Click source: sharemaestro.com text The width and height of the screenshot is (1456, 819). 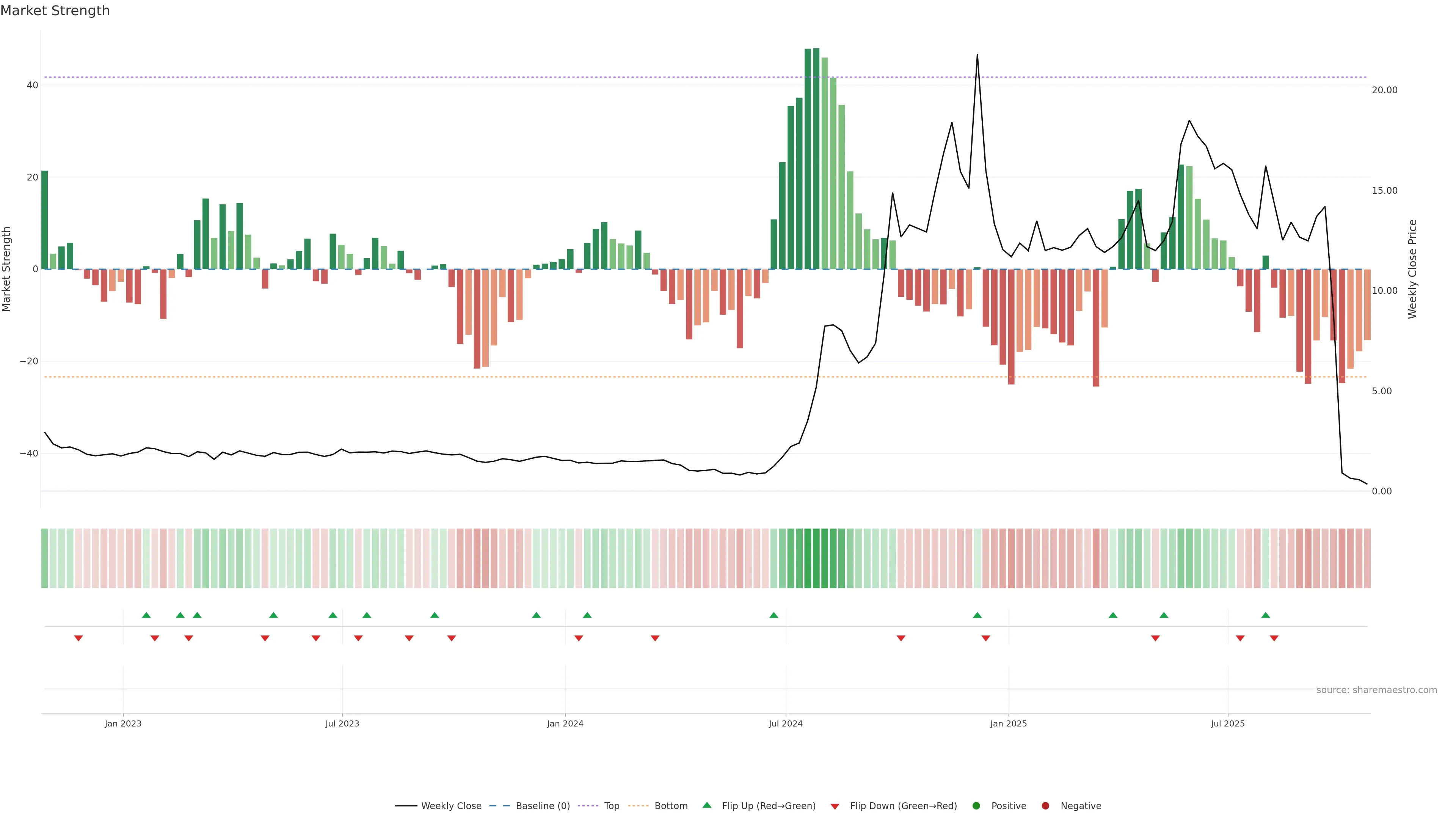[1376, 690]
